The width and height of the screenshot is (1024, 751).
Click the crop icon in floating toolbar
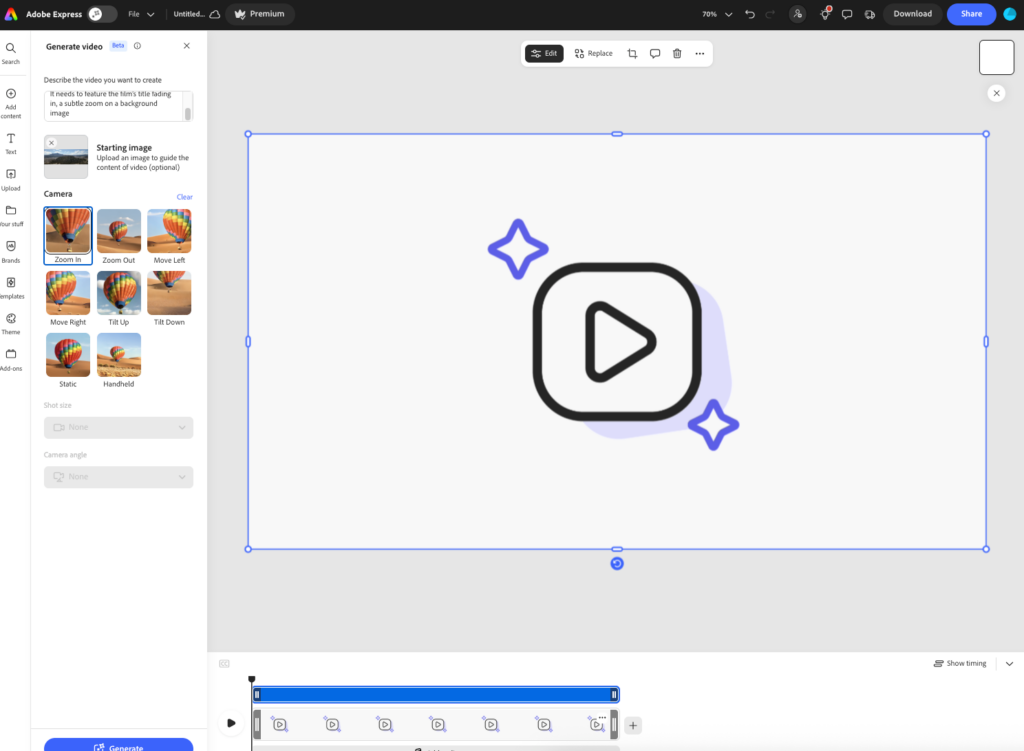[632, 53]
